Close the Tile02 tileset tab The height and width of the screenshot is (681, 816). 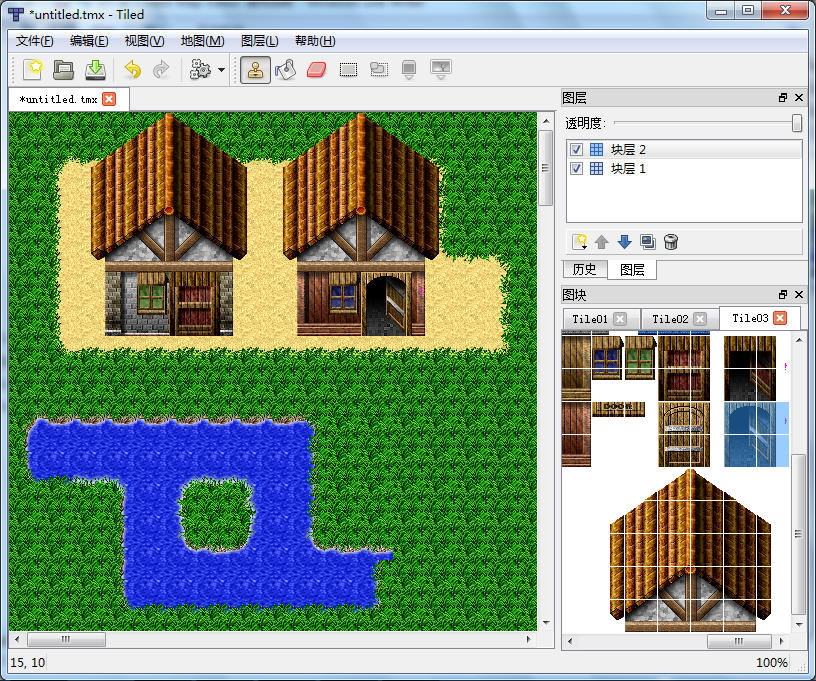700,319
